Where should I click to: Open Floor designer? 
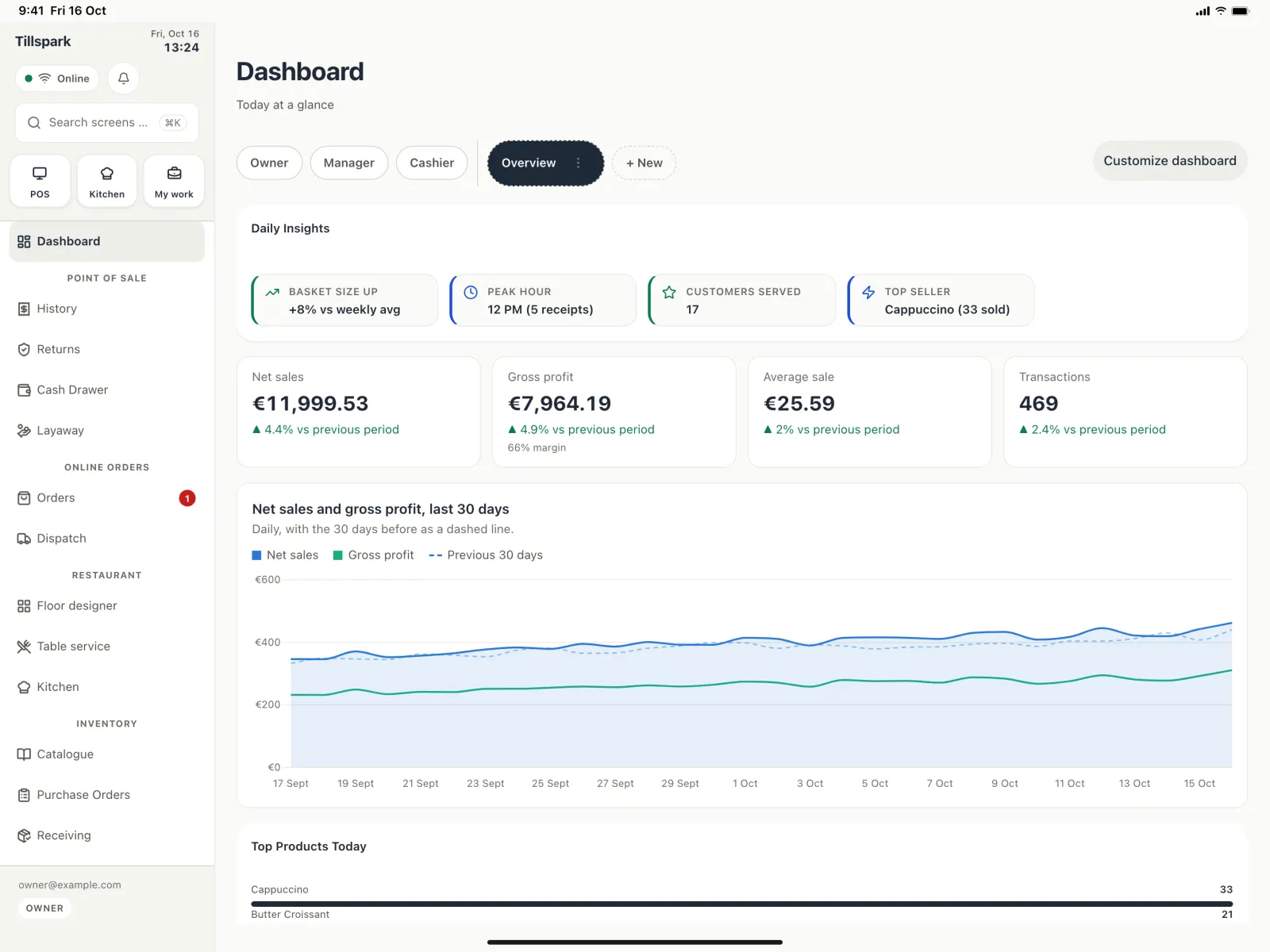coord(107,605)
